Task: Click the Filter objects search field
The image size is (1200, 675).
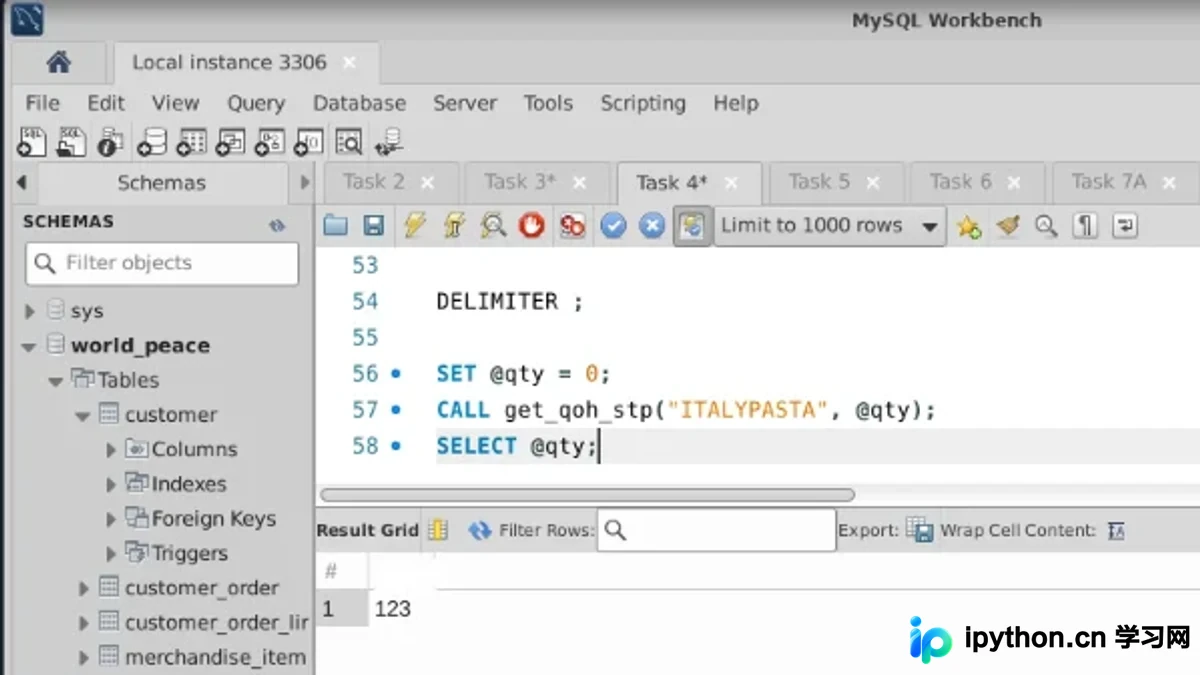Action: pos(162,264)
